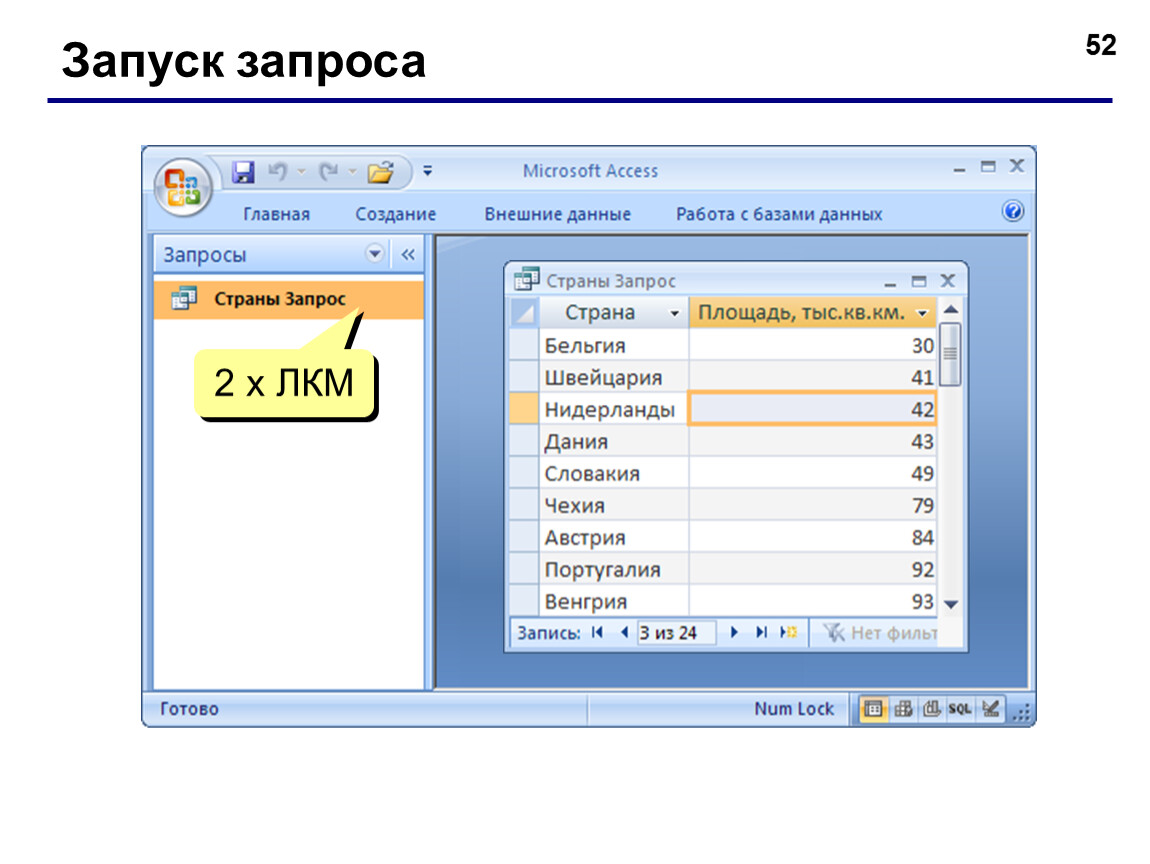The height and width of the screenshot is (864, 1150).
Task: Open the round Office button menu
Action: tap(183, 187)
